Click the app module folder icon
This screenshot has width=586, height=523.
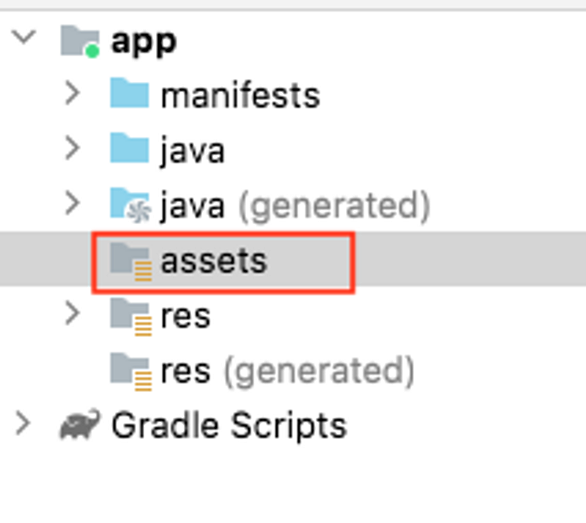click(80, 41)
